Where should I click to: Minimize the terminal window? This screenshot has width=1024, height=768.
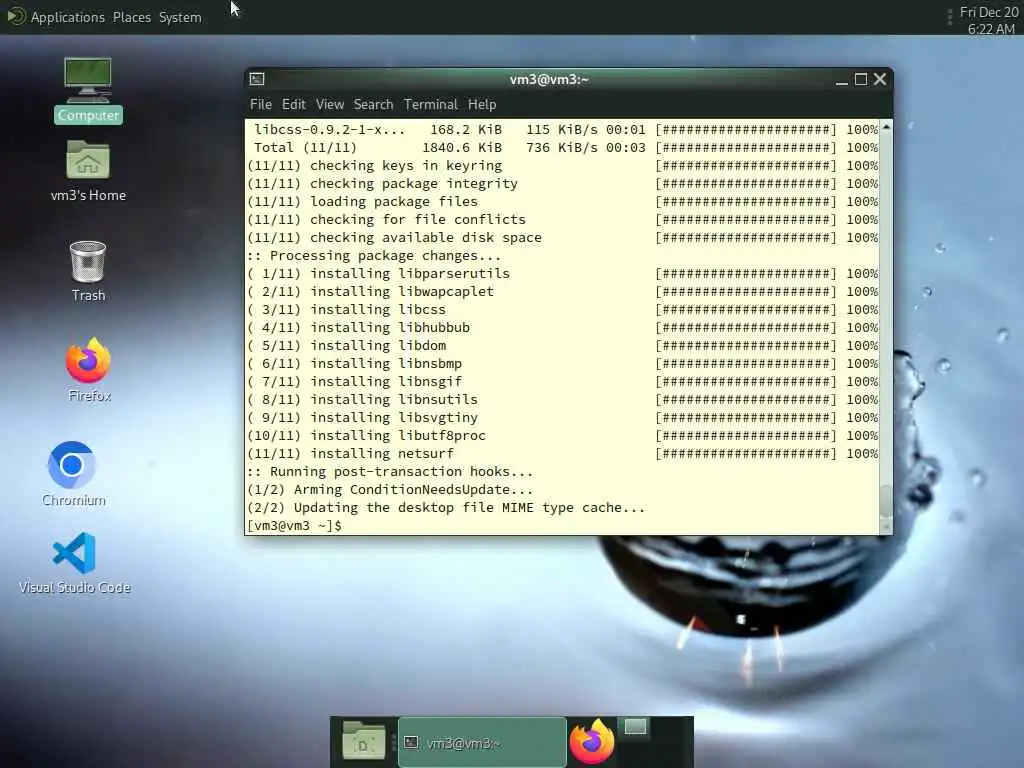(x=842, y=80)
